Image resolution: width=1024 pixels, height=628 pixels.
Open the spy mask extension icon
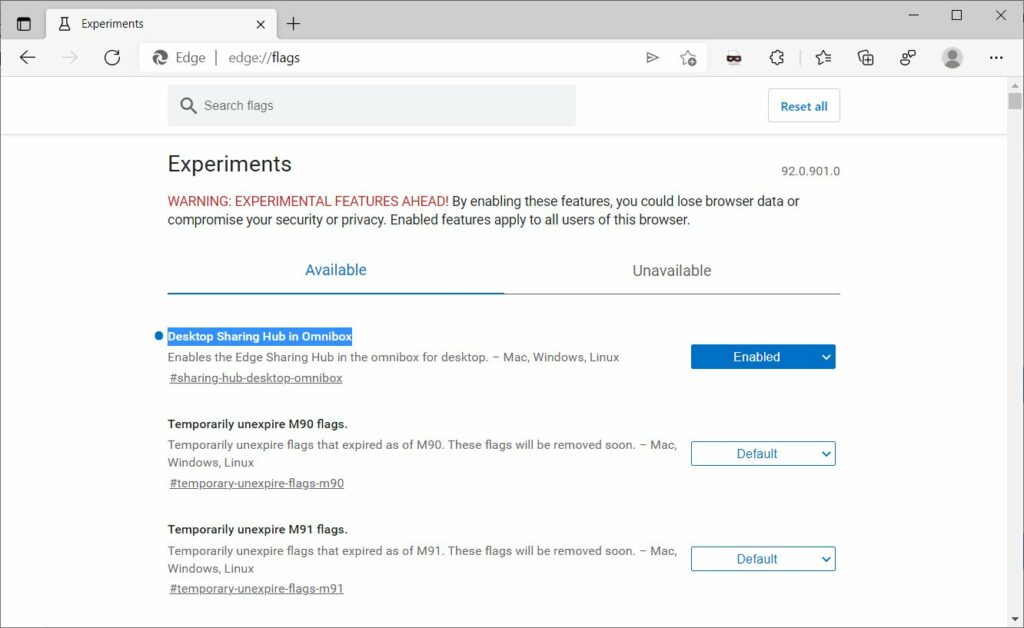pos(734,58)
